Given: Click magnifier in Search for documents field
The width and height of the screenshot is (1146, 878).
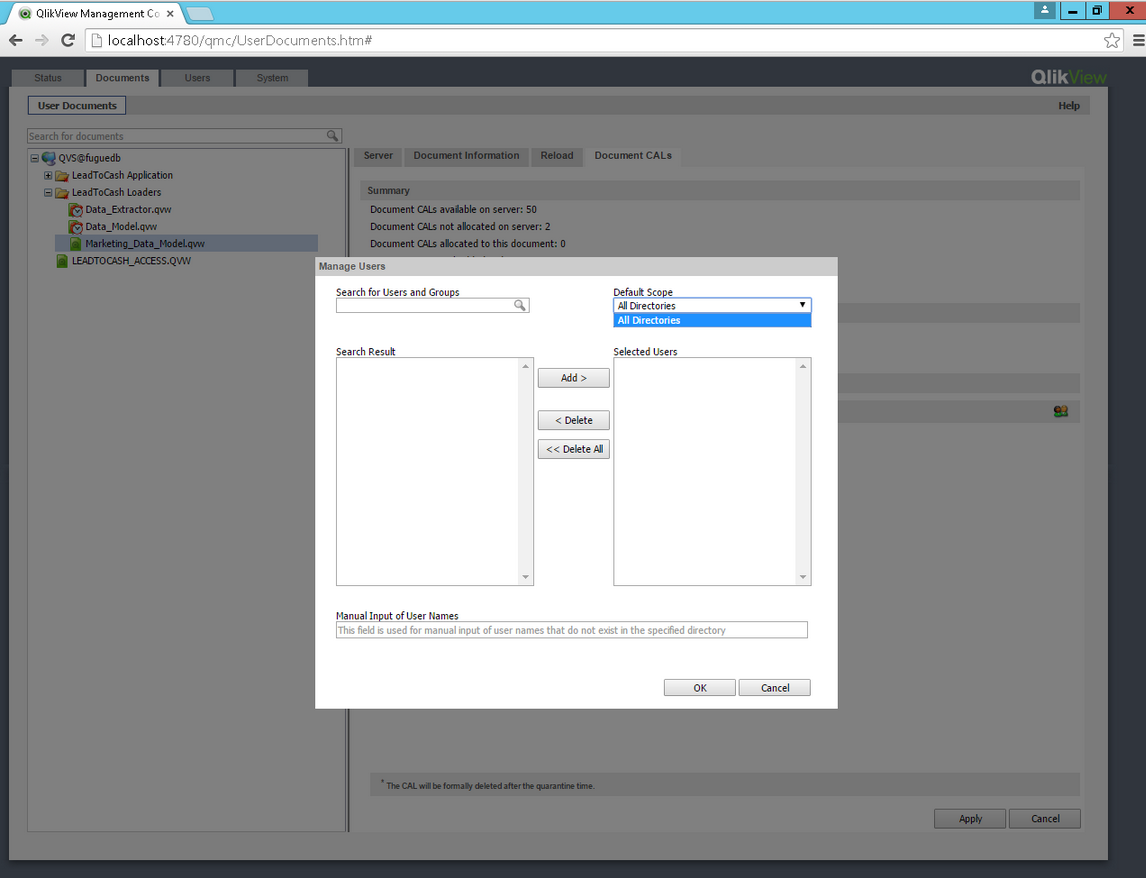Looking at the screenshot, I should pos(333,136).
